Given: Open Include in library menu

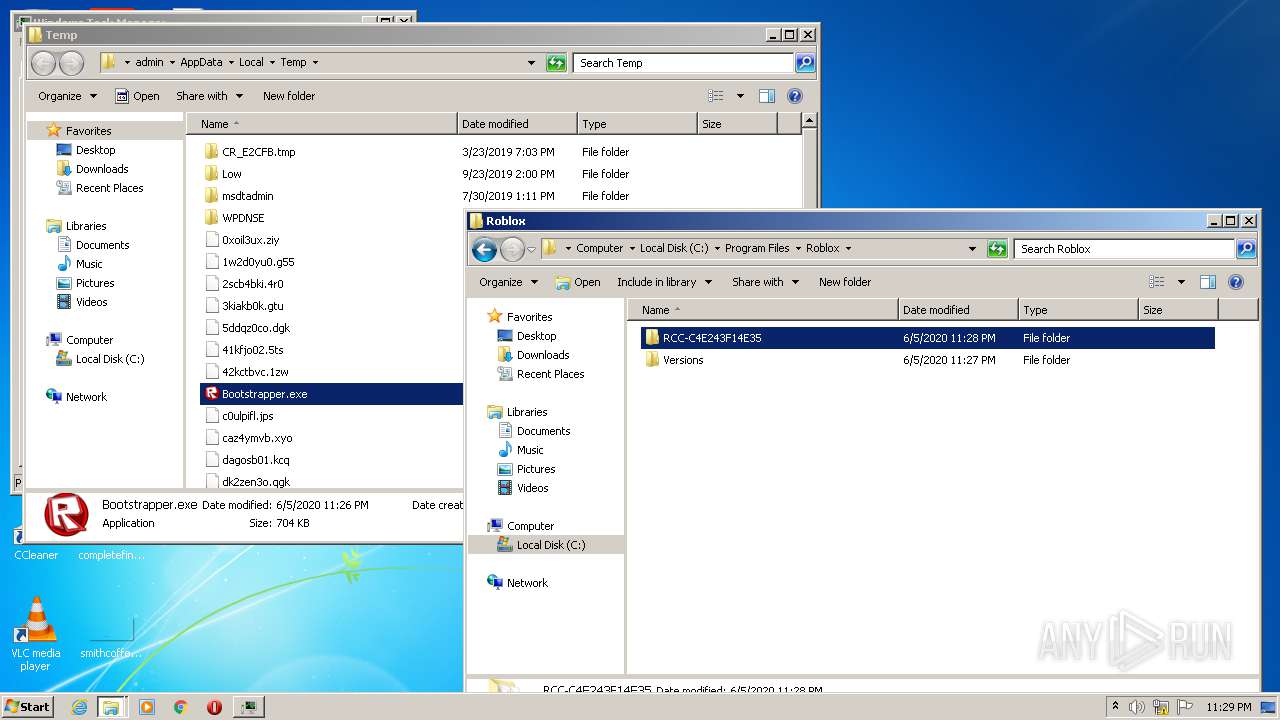Looking at the screenshot, I should coord(664,282).
